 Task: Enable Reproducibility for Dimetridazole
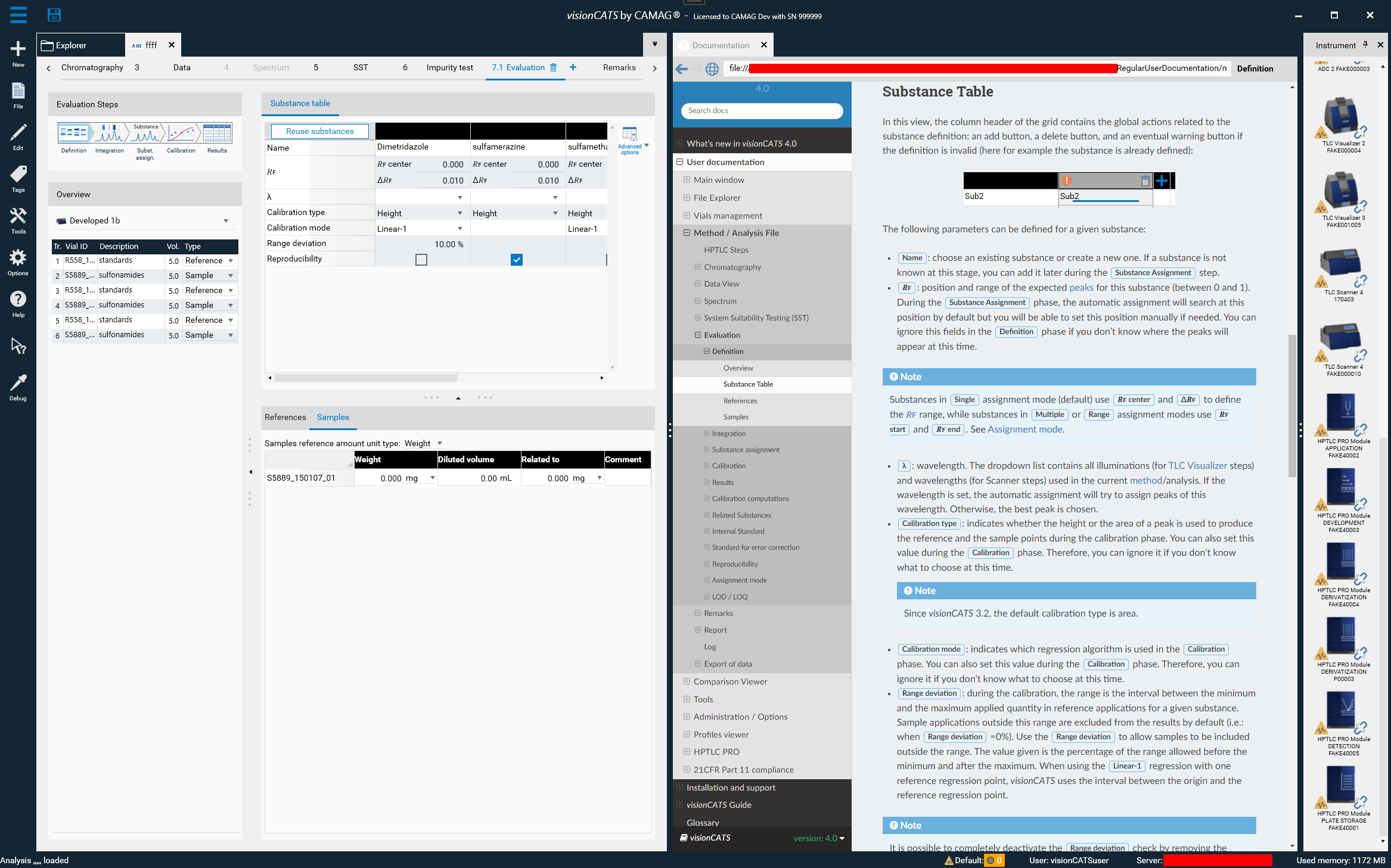click(x=421, y=260)
